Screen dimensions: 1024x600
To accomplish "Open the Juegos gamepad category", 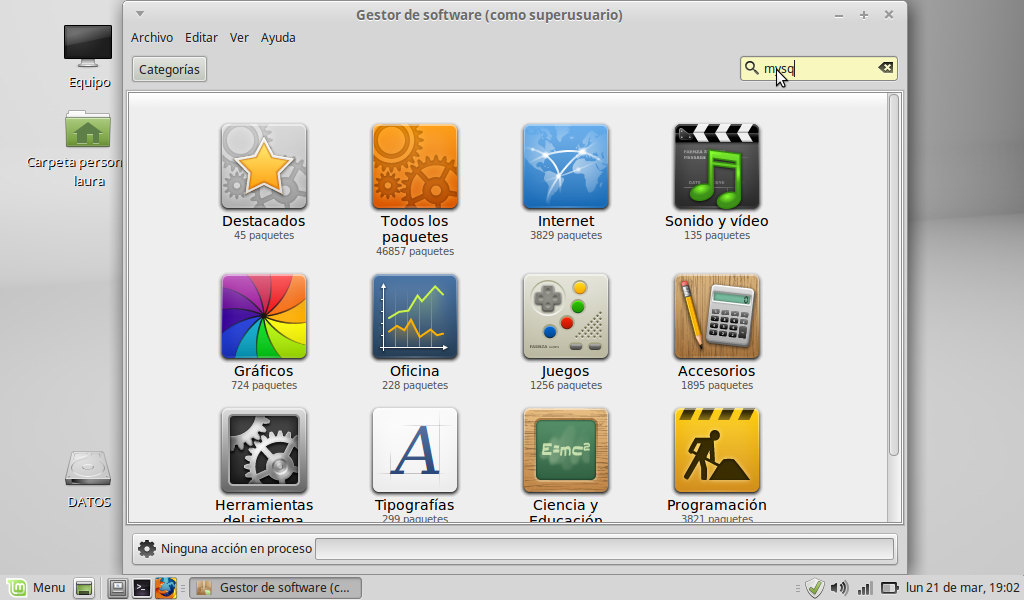I will pos(566,316).
